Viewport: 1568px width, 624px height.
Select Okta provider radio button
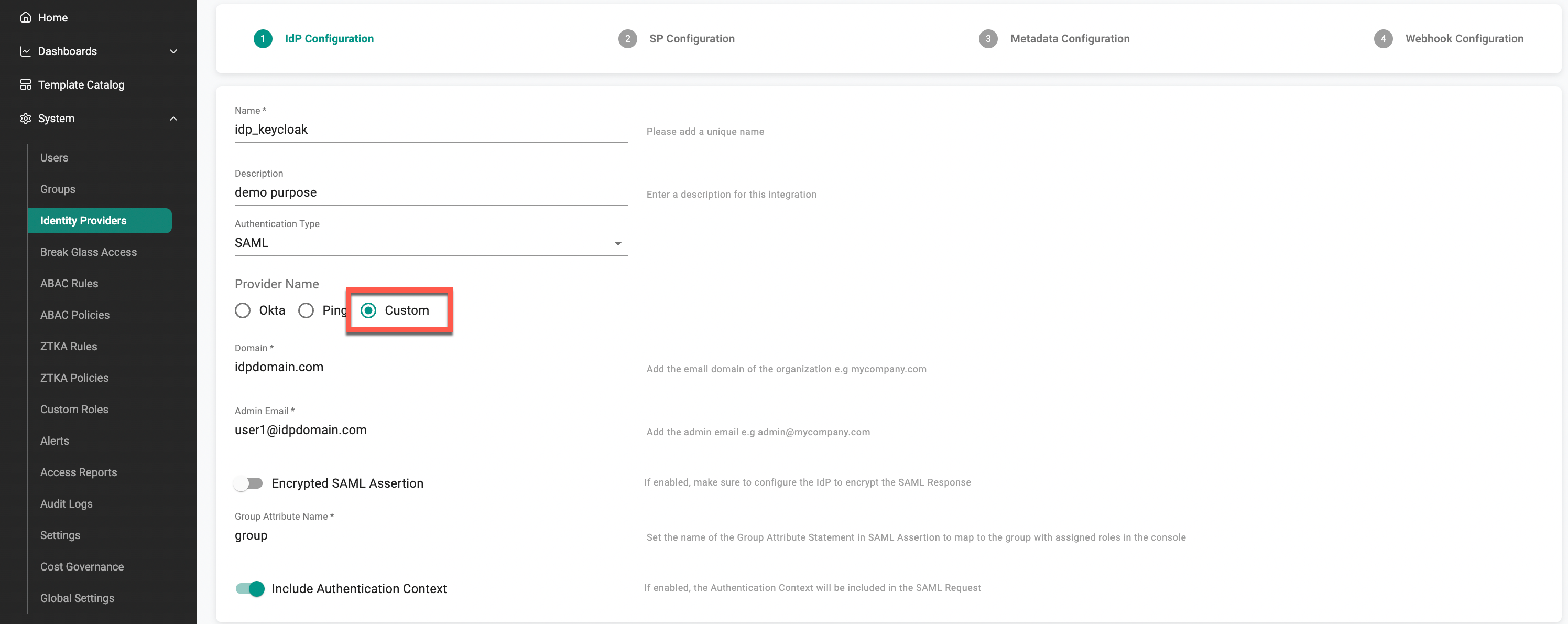pos(242,310)
